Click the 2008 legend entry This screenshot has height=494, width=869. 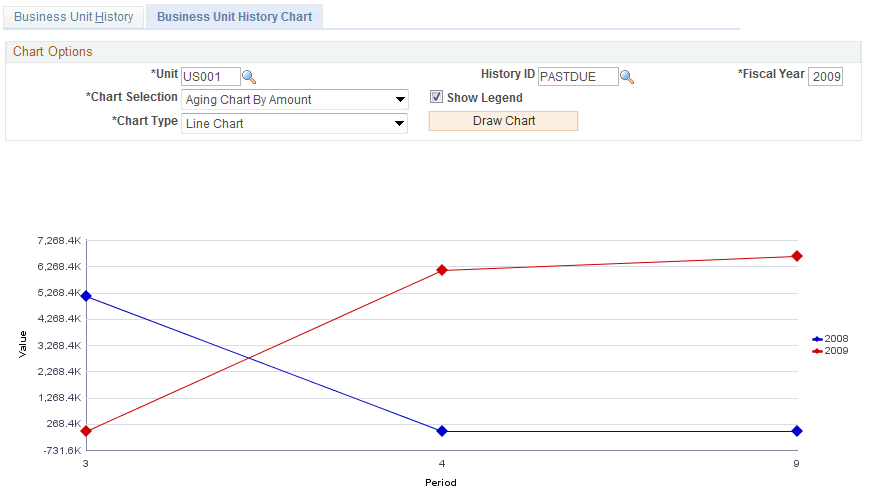point(830,339)
